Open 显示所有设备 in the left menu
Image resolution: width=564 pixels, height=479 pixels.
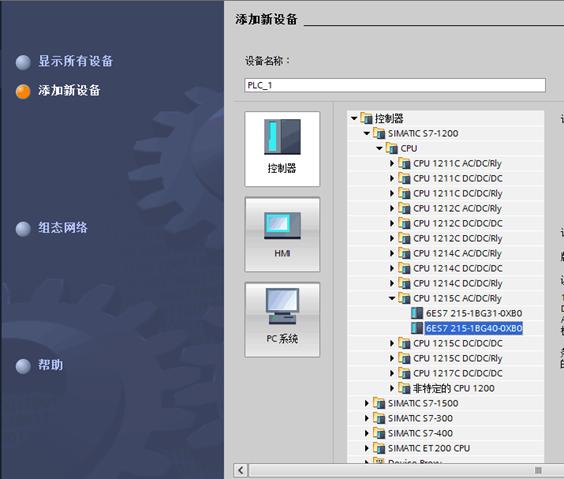76,61
